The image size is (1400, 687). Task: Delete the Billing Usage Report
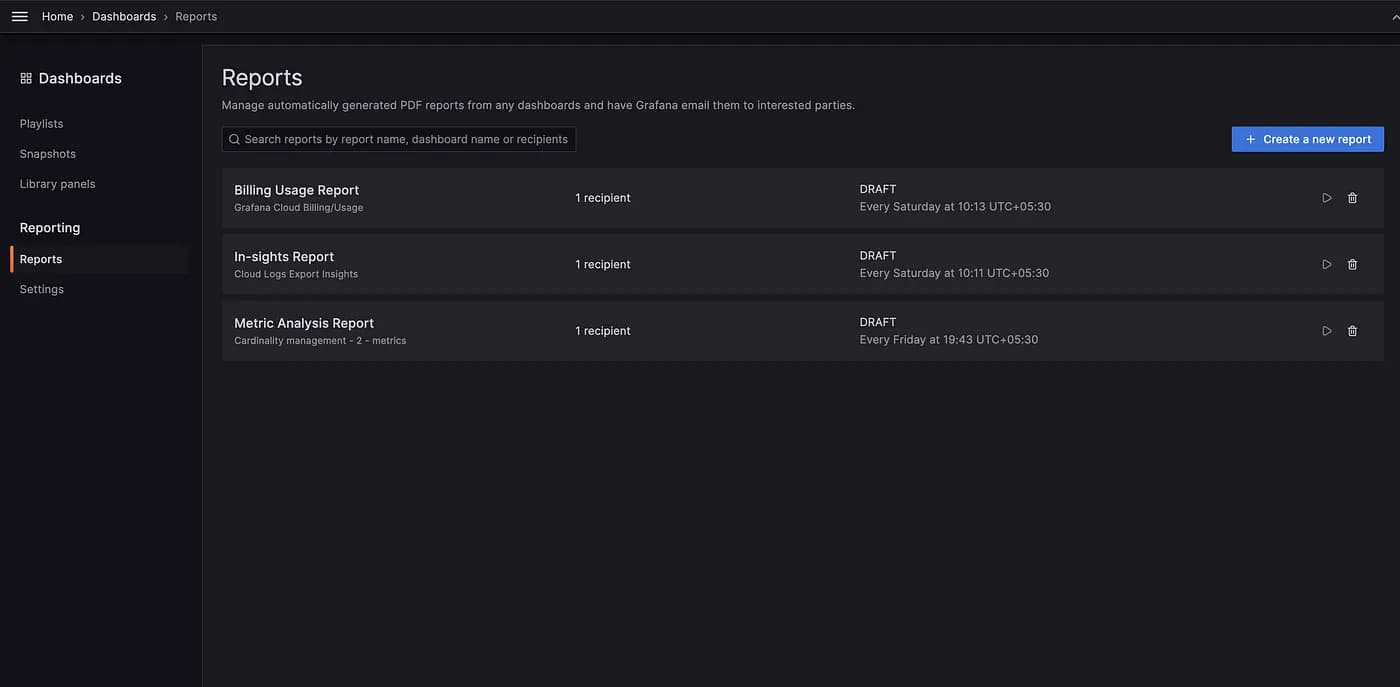click(1352, 197)
